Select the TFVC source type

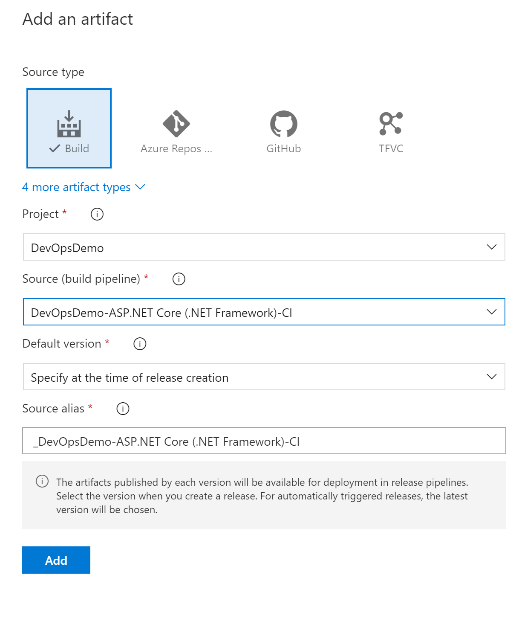click(391, 131)
